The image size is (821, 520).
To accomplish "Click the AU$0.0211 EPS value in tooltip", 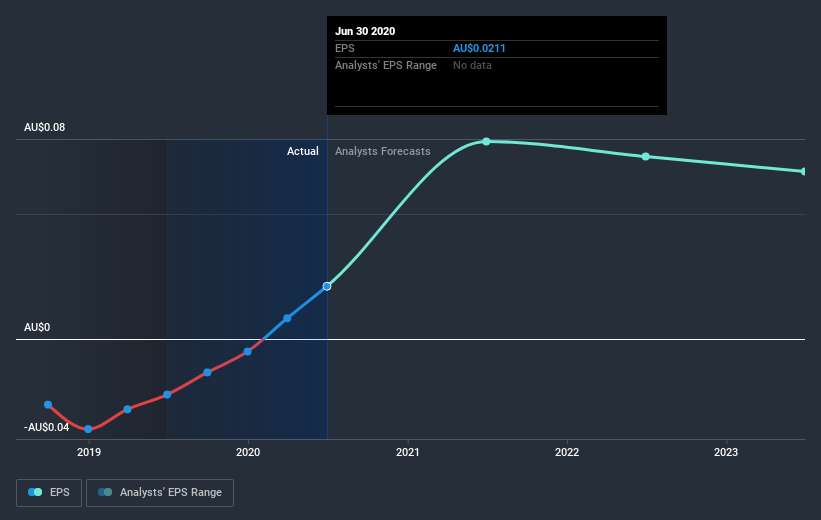I will 479,48.
